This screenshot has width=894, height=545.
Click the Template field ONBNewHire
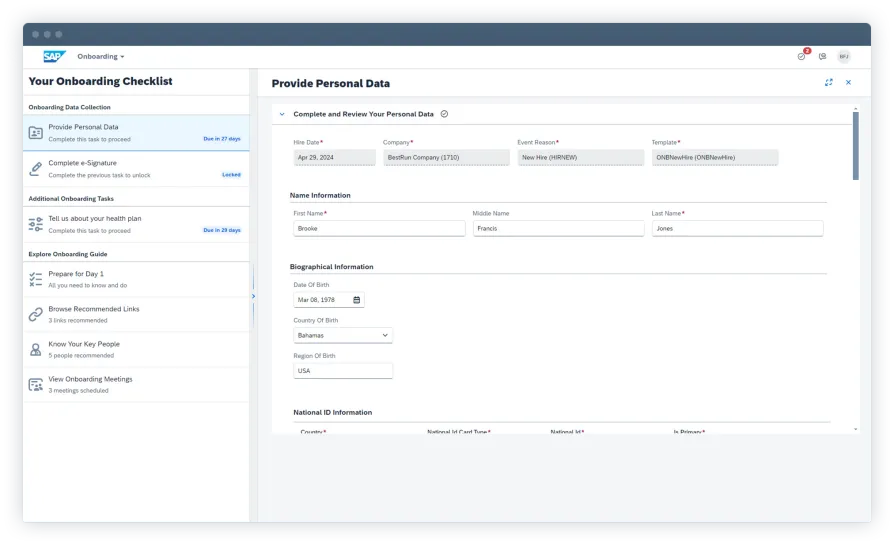[x=715, y=157]
